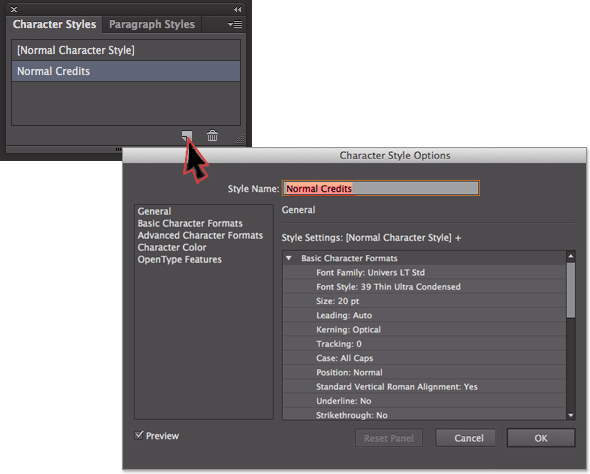Collapse the panel with the double-arrow icon
This screenshot has height=474, width=590.
[237, 9]
